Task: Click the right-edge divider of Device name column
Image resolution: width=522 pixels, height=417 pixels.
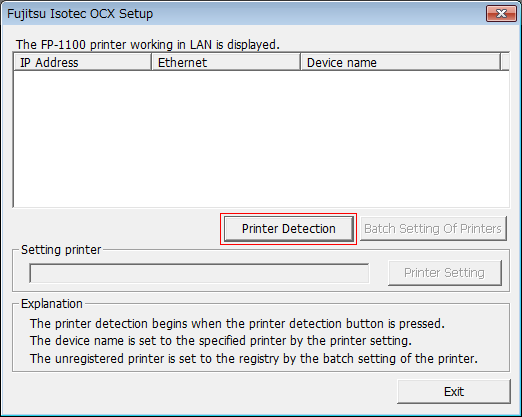Action: click(501, 62)
